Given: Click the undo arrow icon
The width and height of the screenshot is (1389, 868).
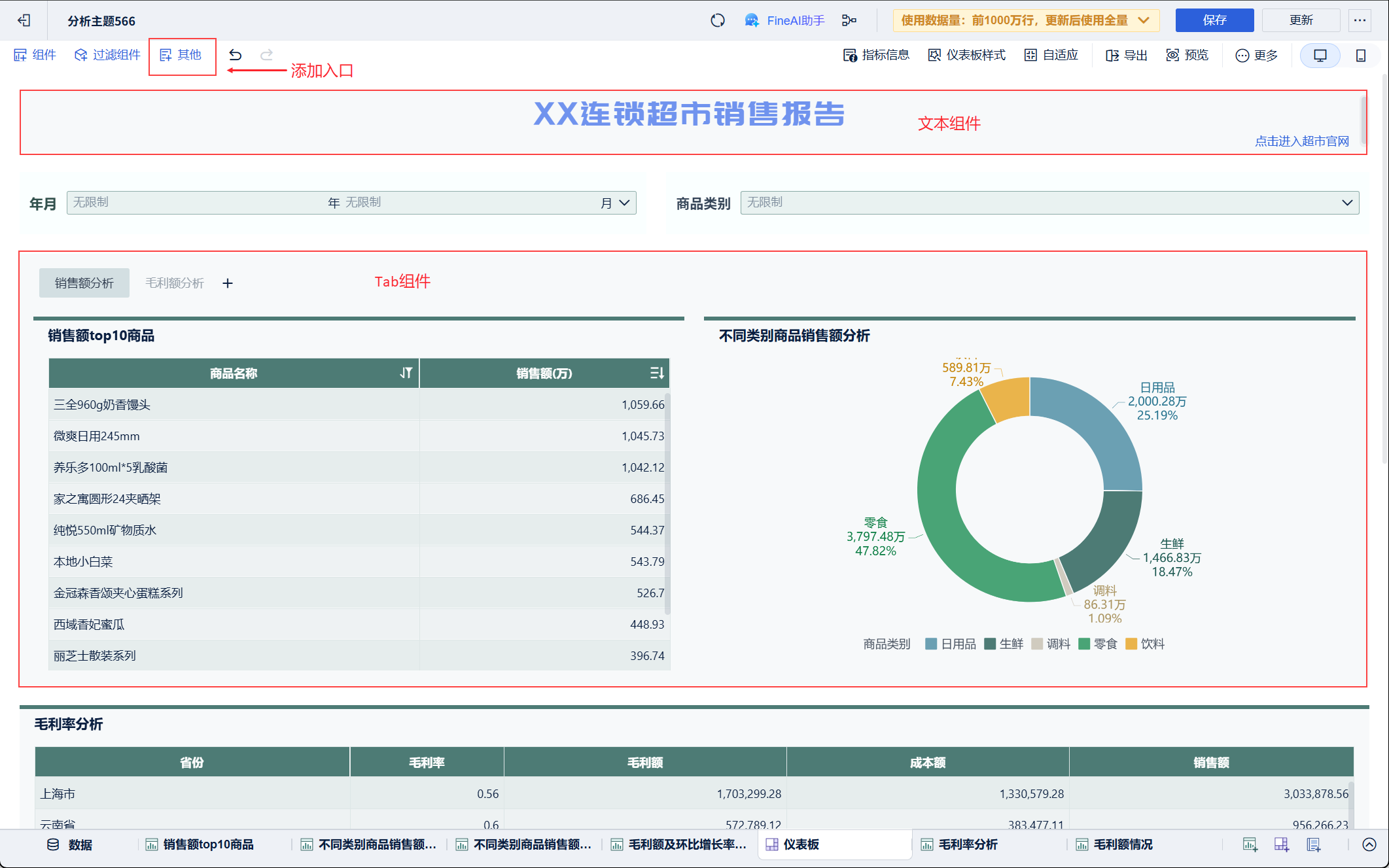Looking at the screenshot, I should [x=236, y=55].
